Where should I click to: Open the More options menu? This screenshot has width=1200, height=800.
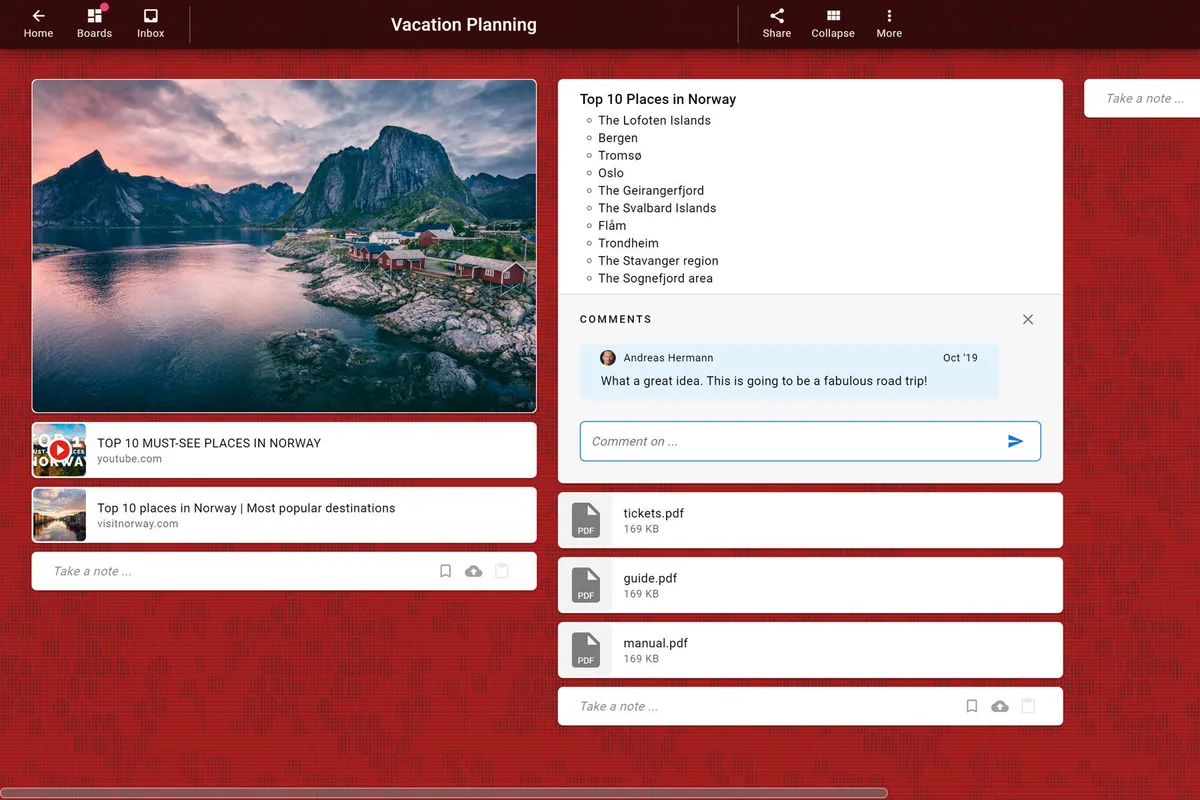pyautogui.click(x=888, y=23)
